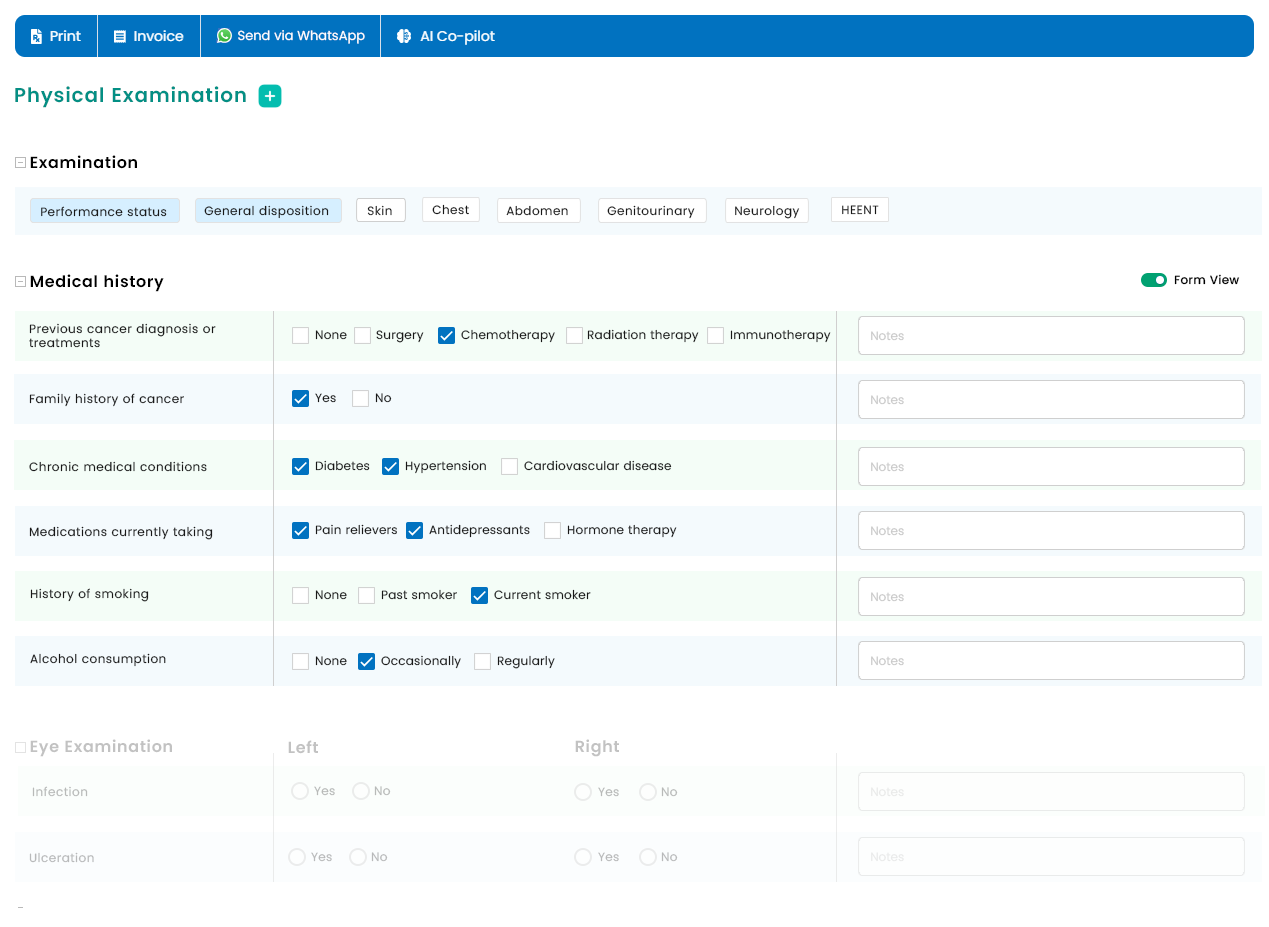Screen dimensions: 1269x927
Task: Click the Invoice document icon
Action: coord(120,36)
